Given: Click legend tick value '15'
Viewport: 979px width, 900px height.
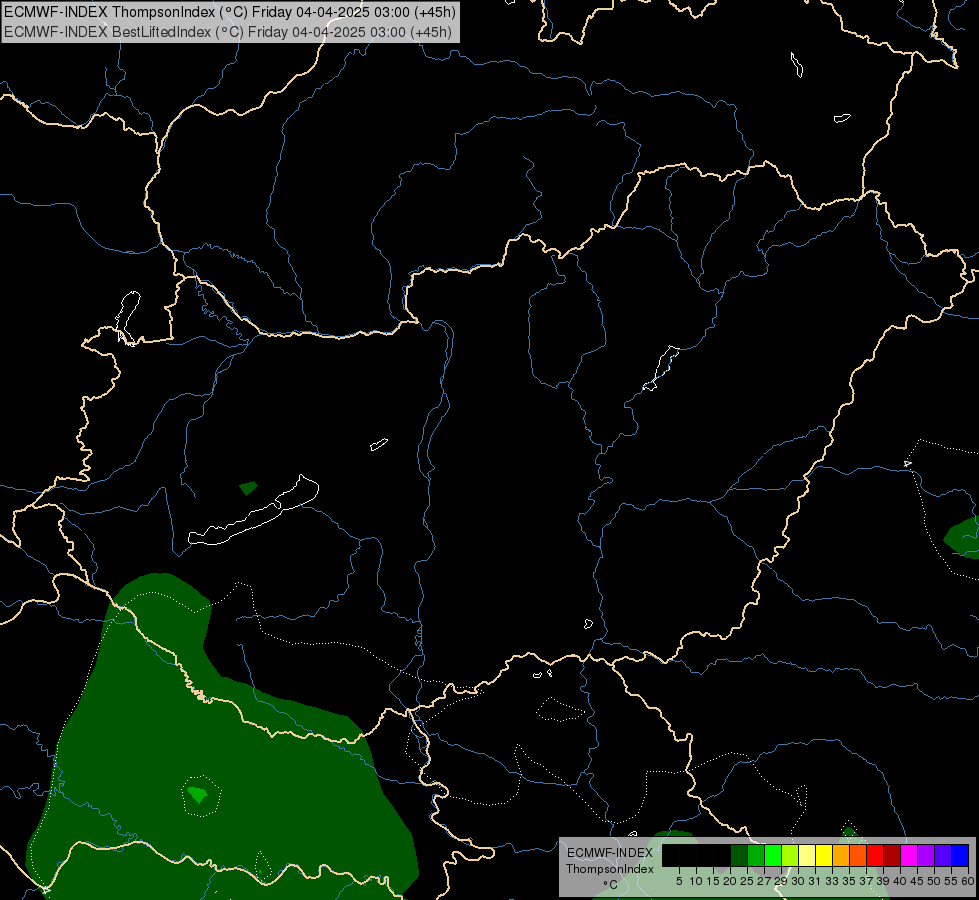Looking at the screenshot, I should [713, 881].
